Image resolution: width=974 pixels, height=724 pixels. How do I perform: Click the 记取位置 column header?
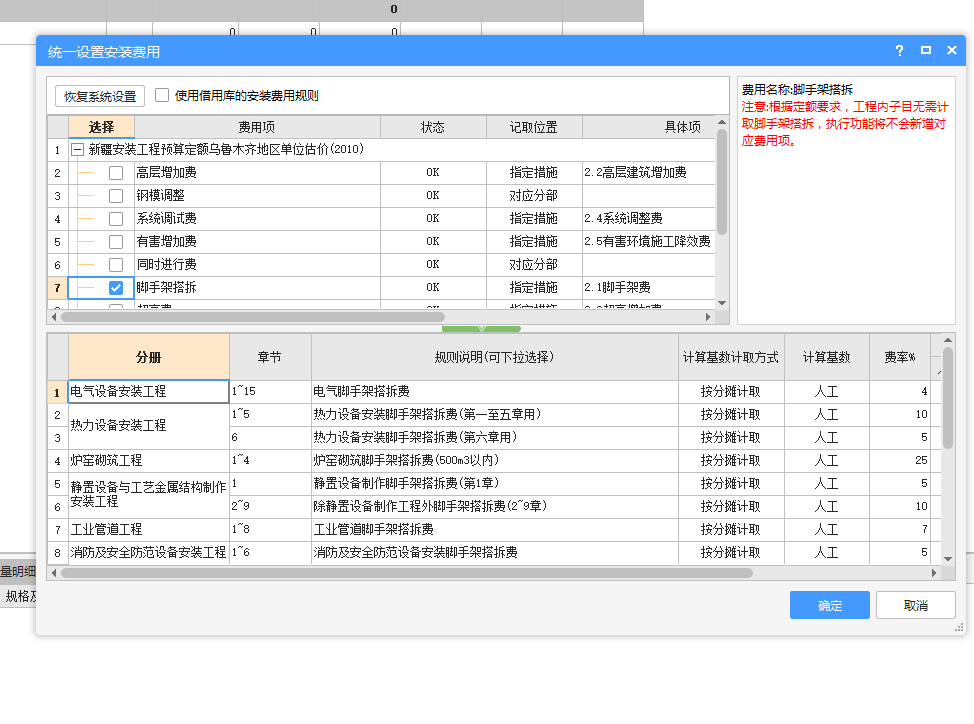pos(534,127)
